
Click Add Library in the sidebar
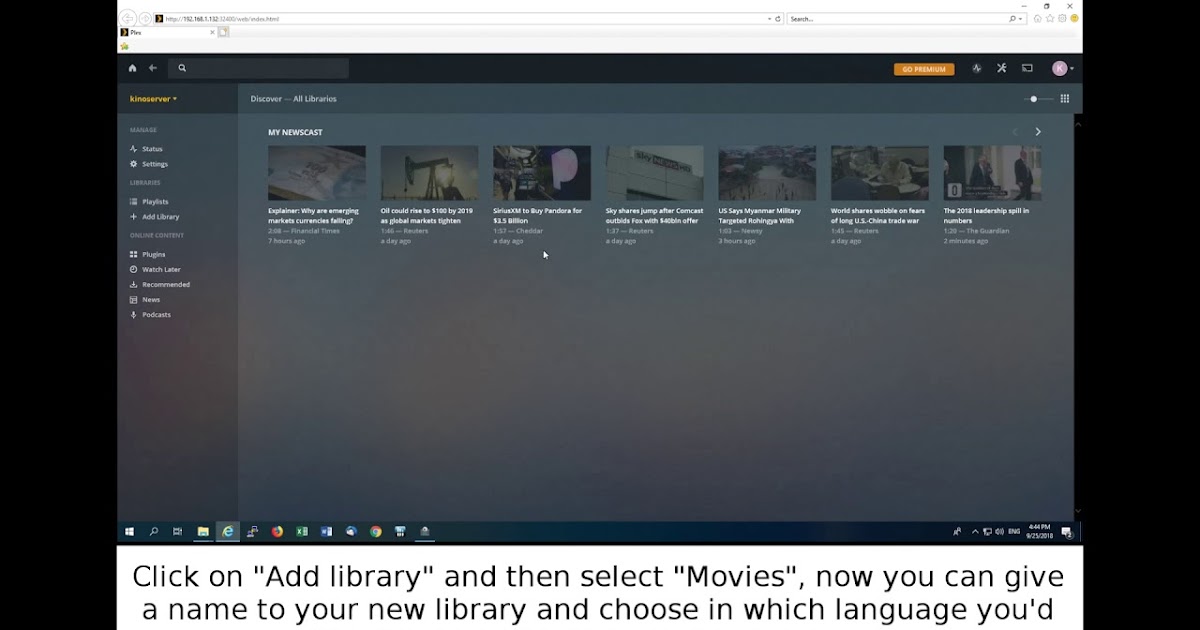[x=160, y=217]
